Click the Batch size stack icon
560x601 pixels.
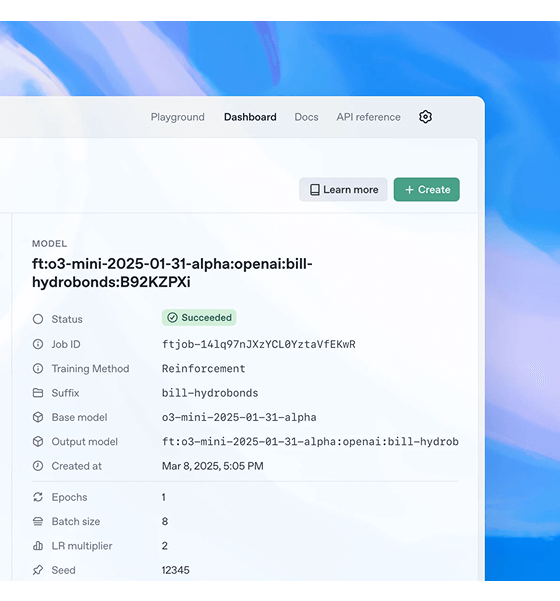click(x=38, y=521)
